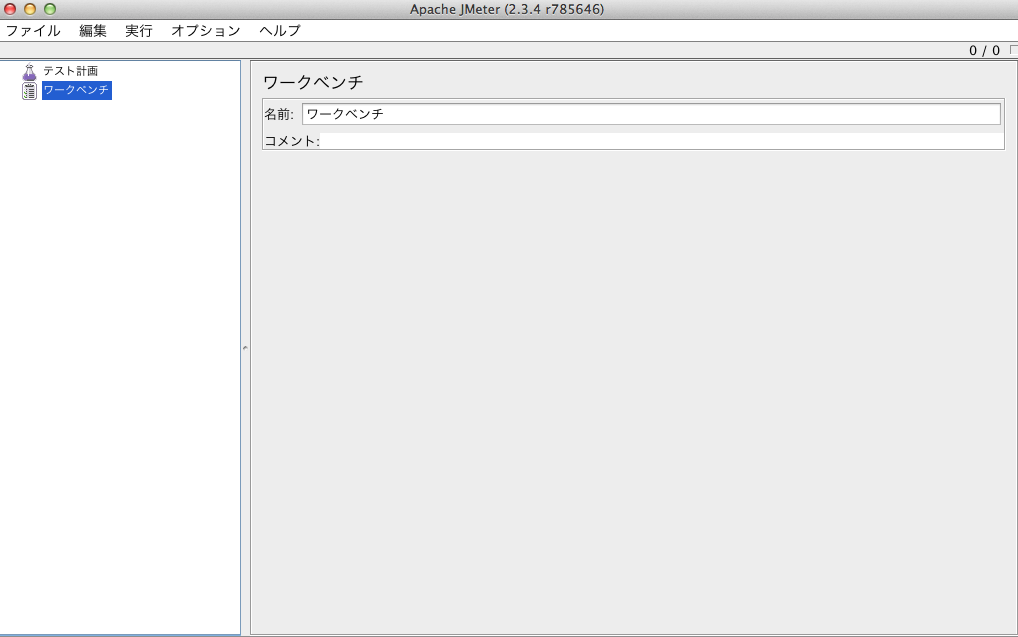Click the WorkBench clipboard icon in tree
This screenshot has width=1018, height=637.
29,91
